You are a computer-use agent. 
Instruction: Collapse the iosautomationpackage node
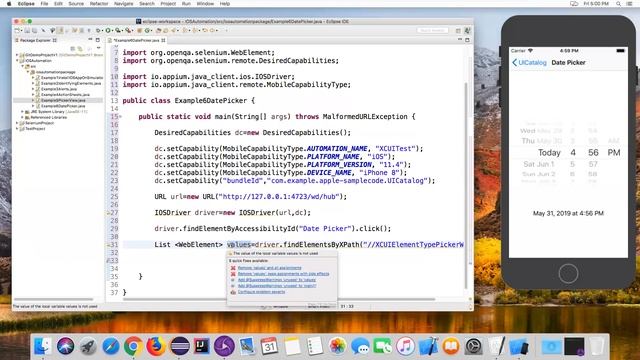click(28, 72)
